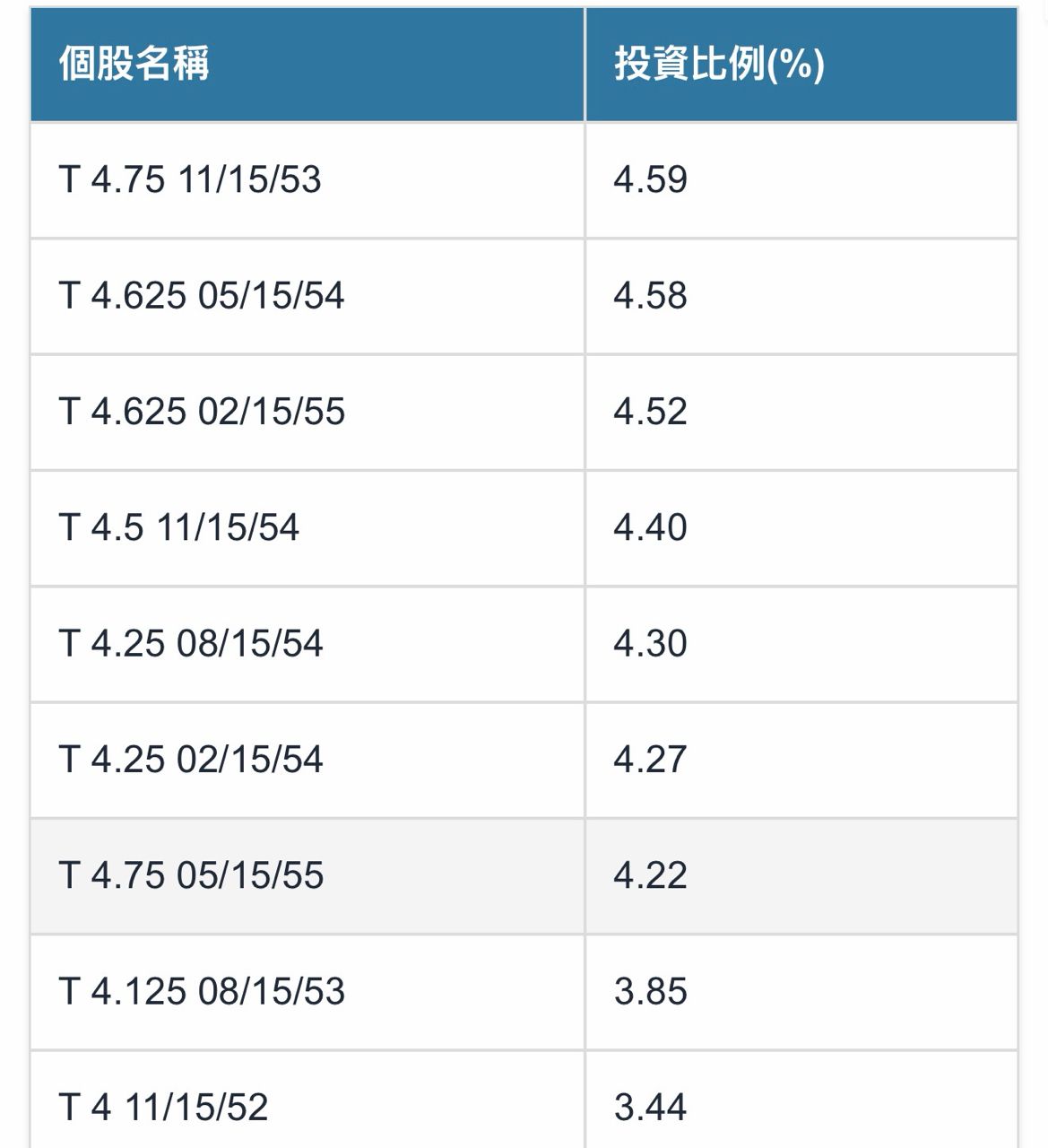The width and height of the screenshot is (1048, 1148).
Task: Click the 4.22 value in highlighted row
Action: point(650,874)
